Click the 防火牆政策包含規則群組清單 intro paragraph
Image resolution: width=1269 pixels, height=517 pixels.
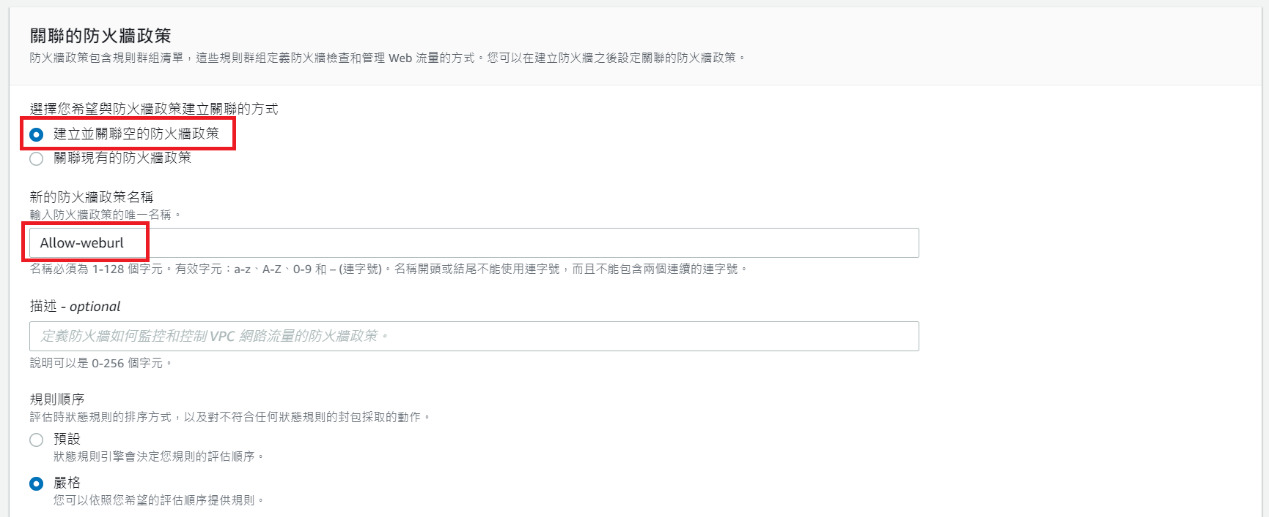388,57
